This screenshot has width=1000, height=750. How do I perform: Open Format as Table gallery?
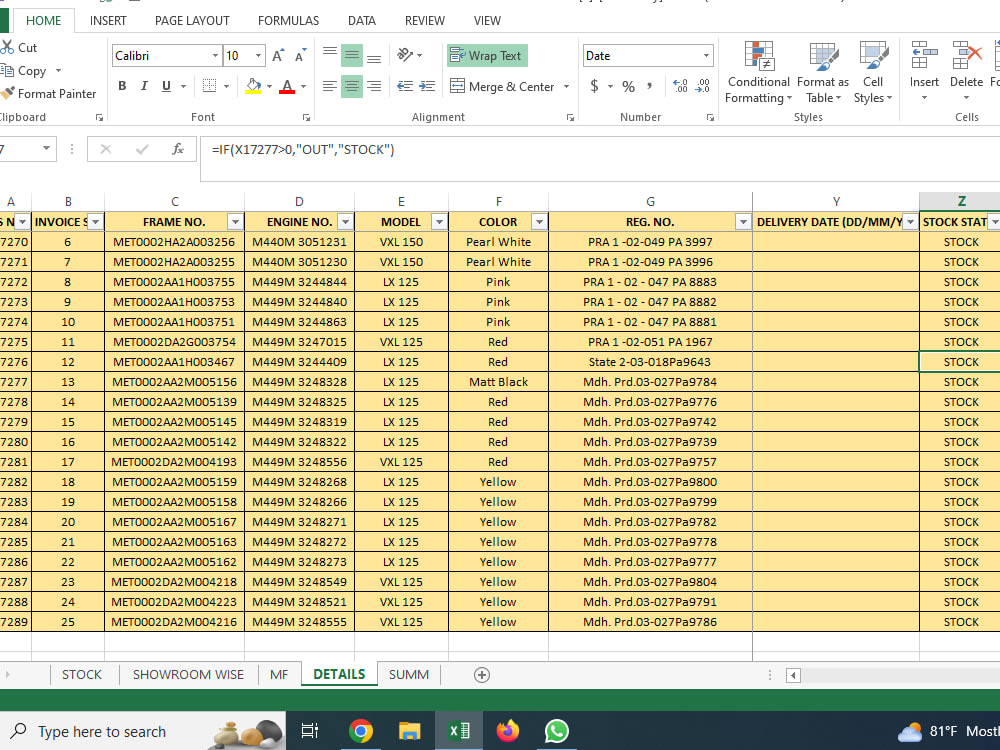tap(823, 72)
